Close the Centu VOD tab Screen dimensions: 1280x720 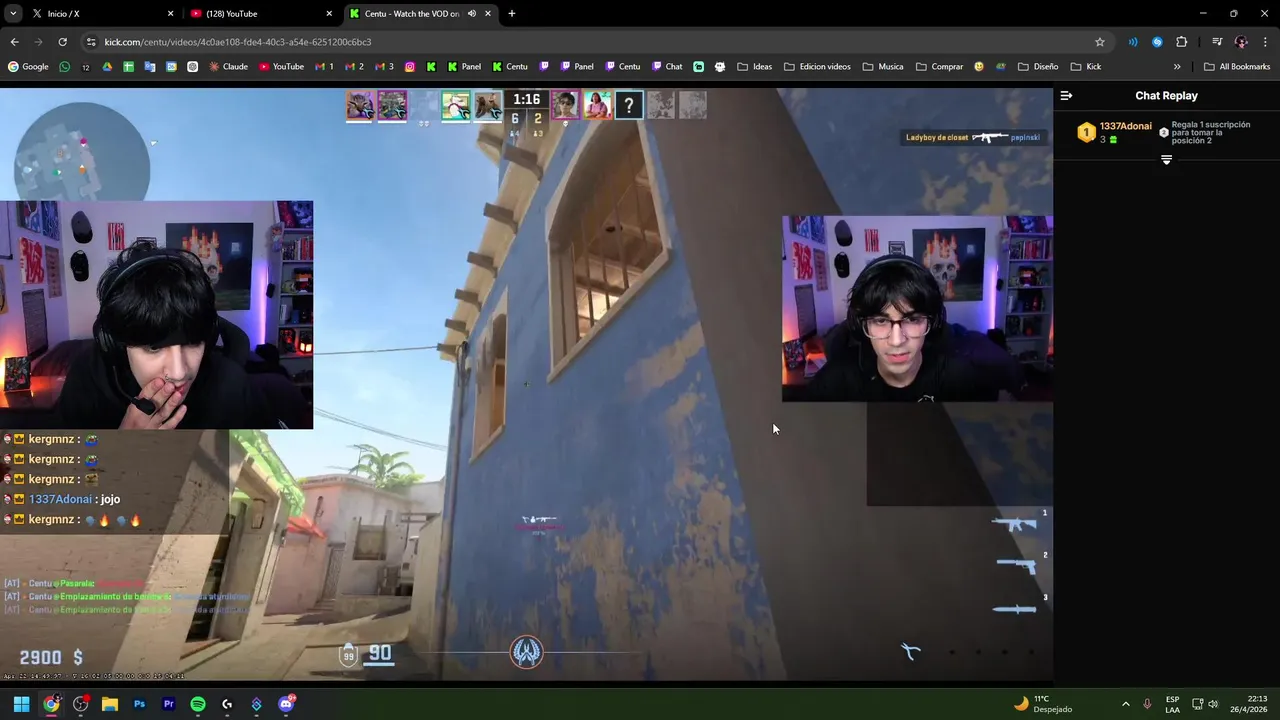pos(489,14)
